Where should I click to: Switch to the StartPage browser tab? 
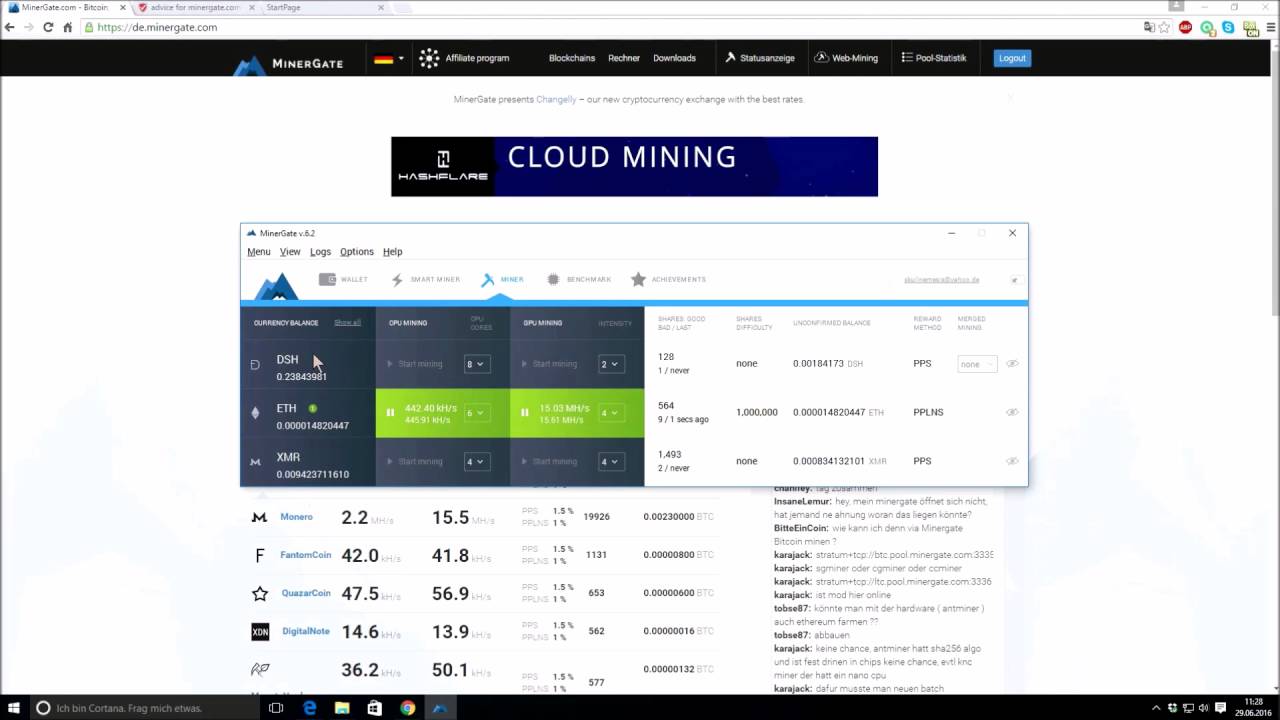tap(318, 7)
